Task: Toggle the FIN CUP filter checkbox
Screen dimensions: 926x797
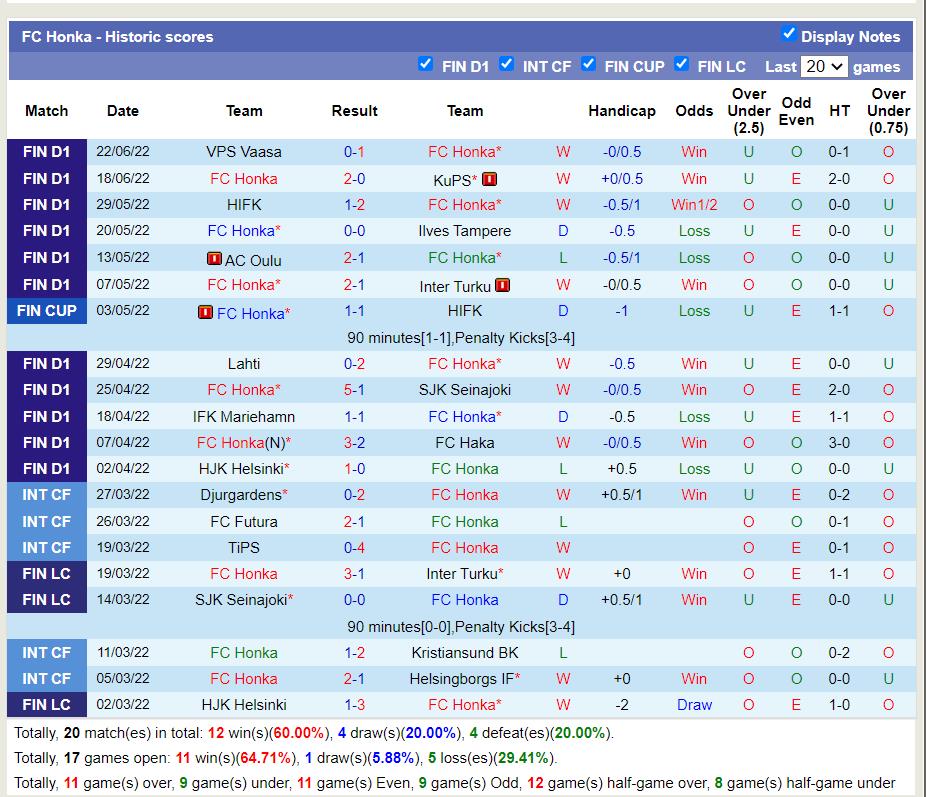Action: (588, 64)
